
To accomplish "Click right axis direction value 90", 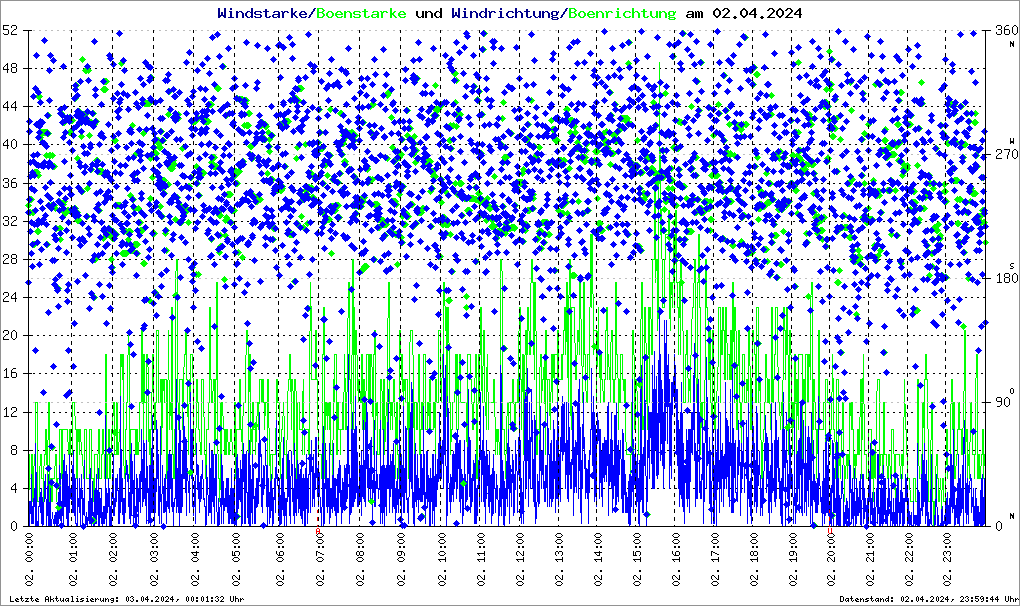I will (1004, 402).
